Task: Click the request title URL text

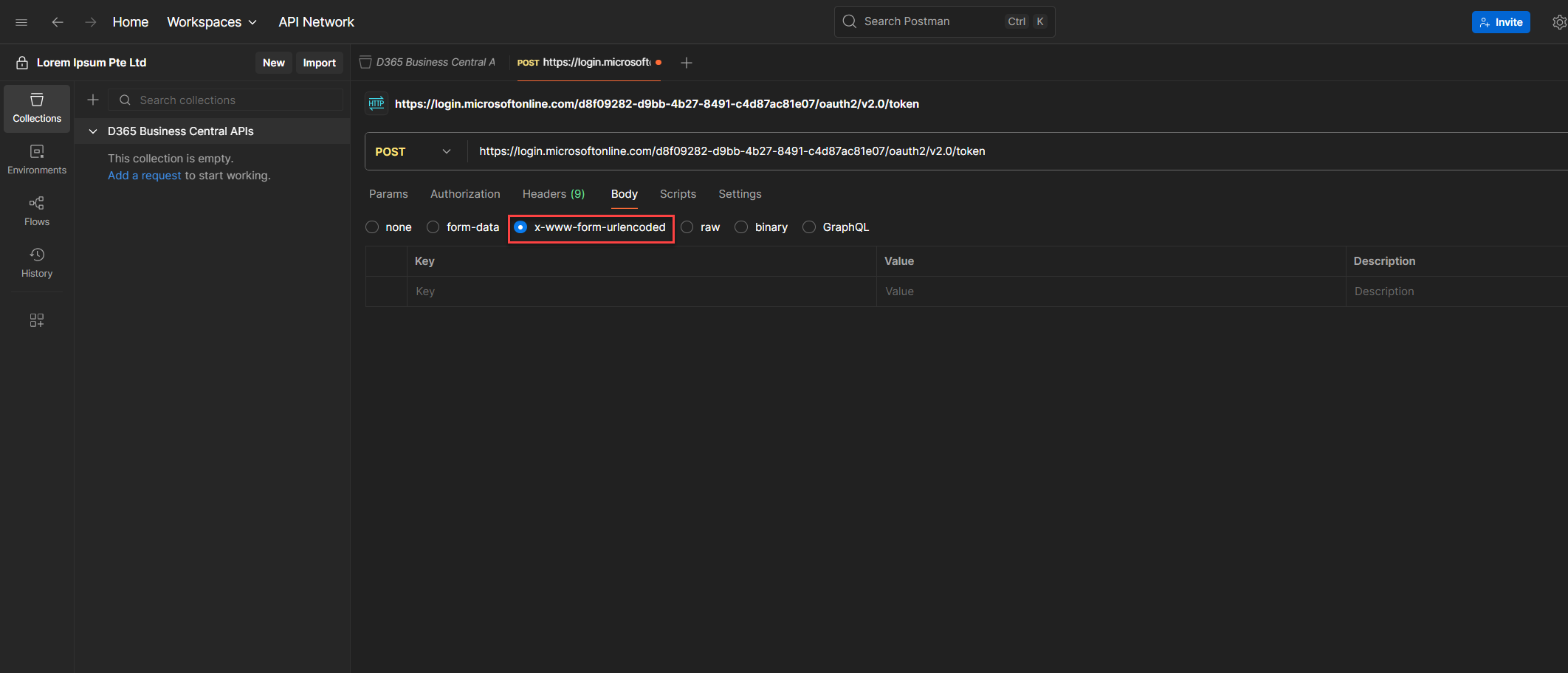Action: coord(657,104)
